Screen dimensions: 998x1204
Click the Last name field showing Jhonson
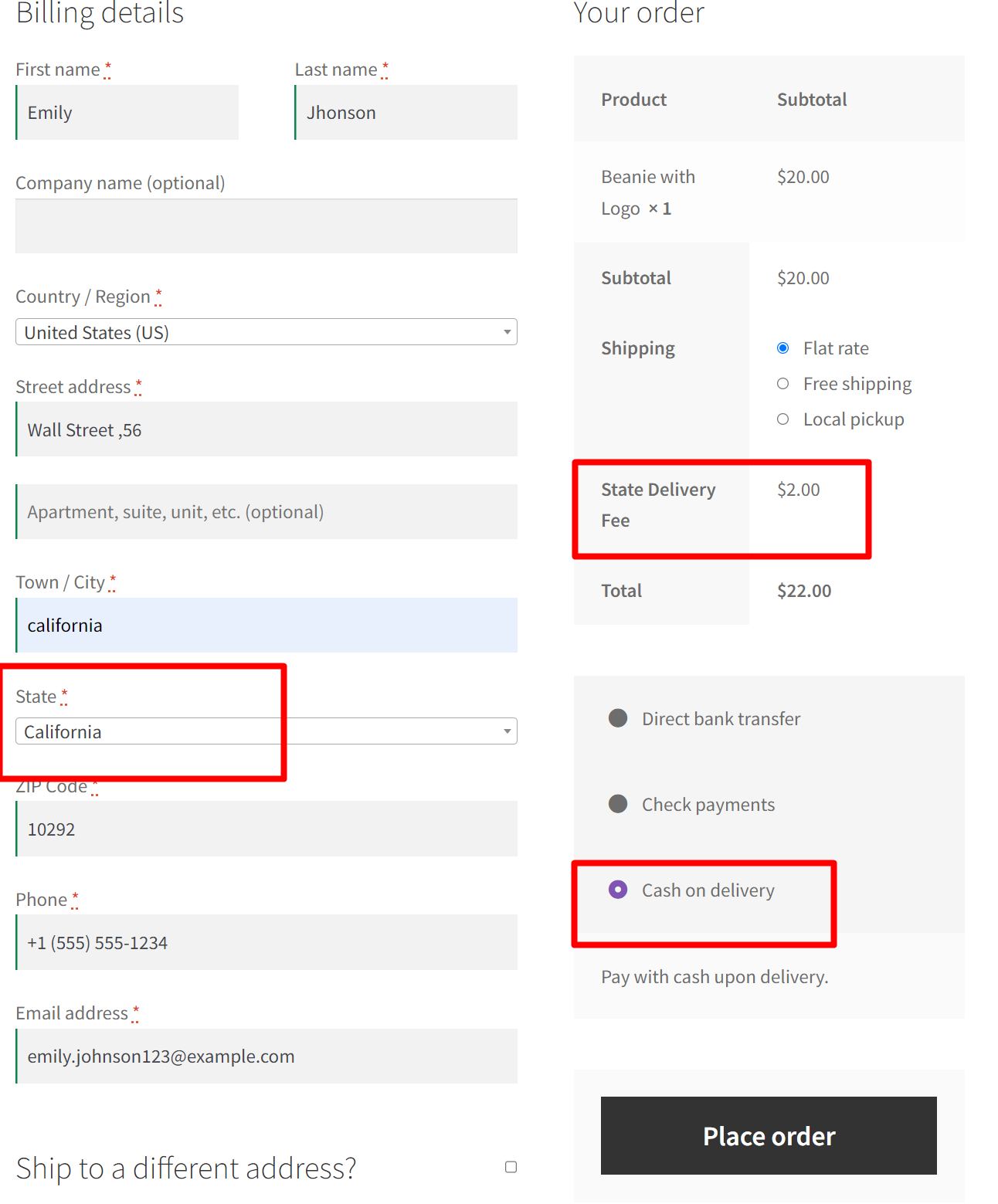point(406,112)
